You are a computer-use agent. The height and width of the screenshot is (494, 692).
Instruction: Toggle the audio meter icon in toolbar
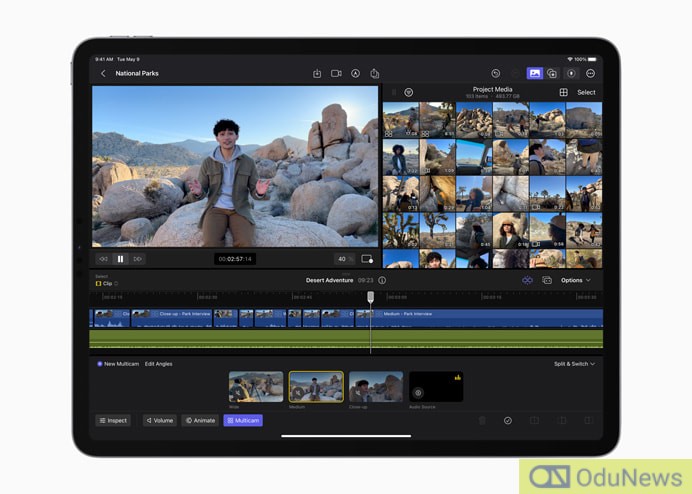tap(571, 74)
